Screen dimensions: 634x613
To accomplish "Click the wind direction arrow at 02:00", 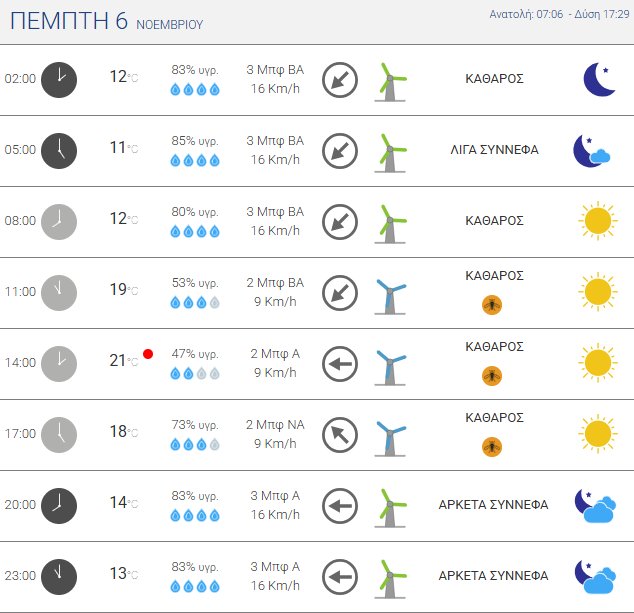I will pyautogui.click(x=340, y=79).
